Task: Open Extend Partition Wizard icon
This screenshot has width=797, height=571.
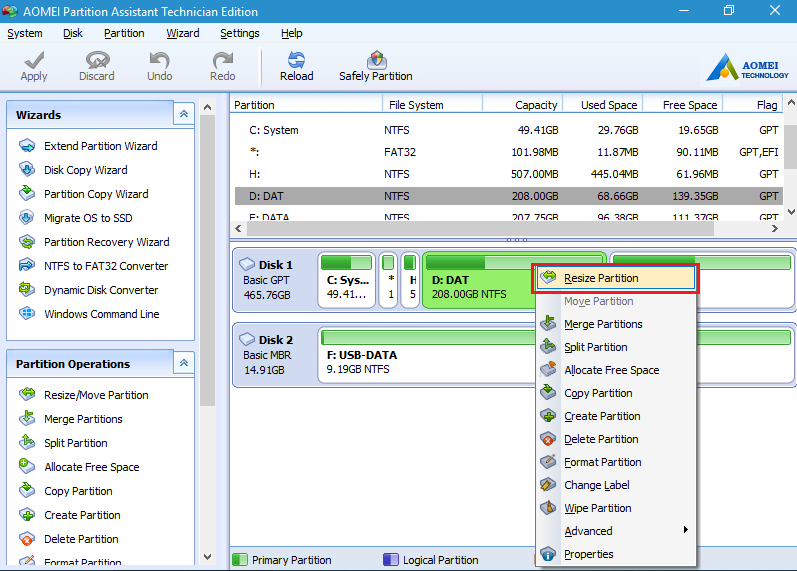Action: [27, 146]
